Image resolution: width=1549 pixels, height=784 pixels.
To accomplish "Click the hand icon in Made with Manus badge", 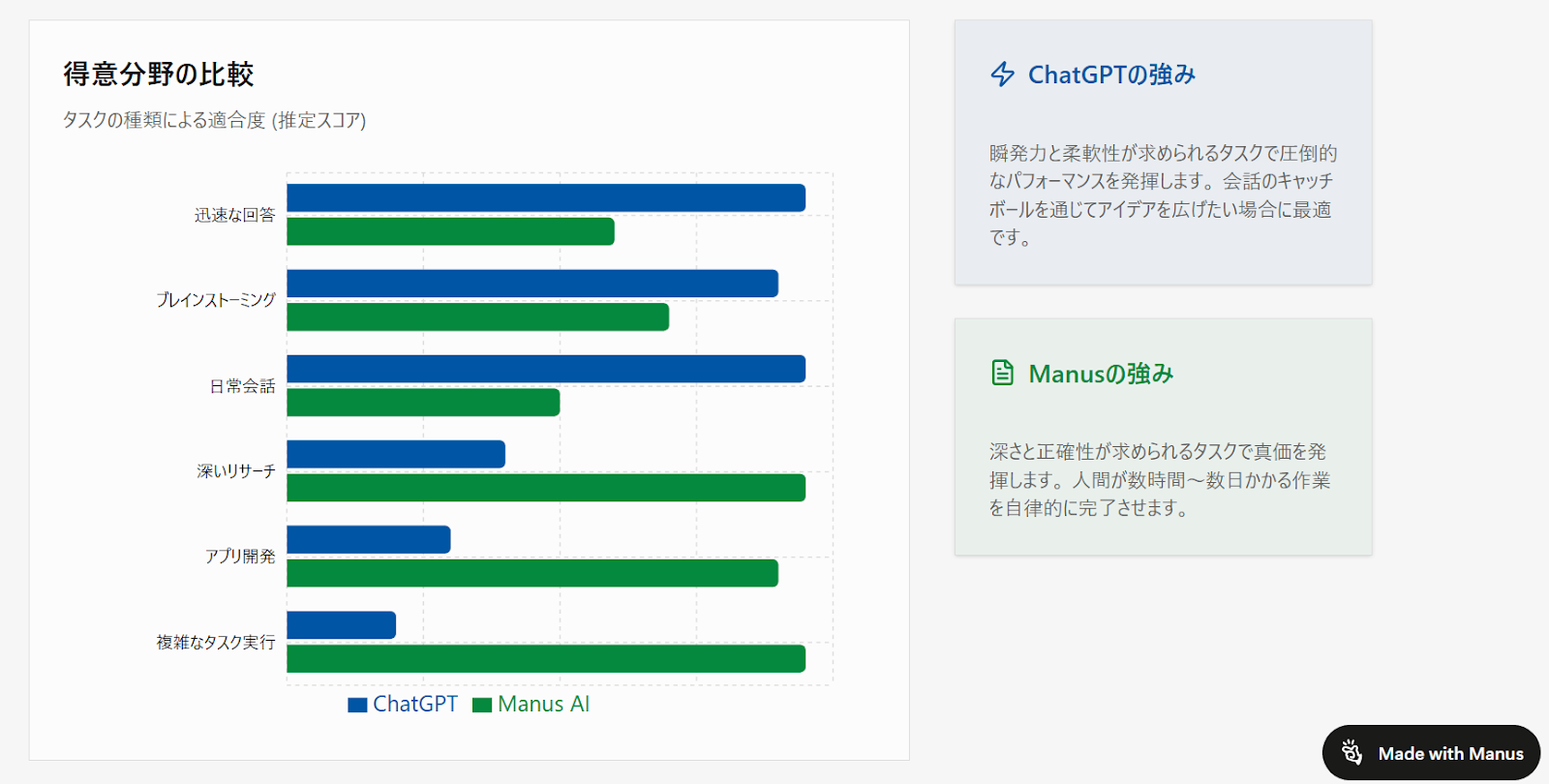I will [1352, 752].
